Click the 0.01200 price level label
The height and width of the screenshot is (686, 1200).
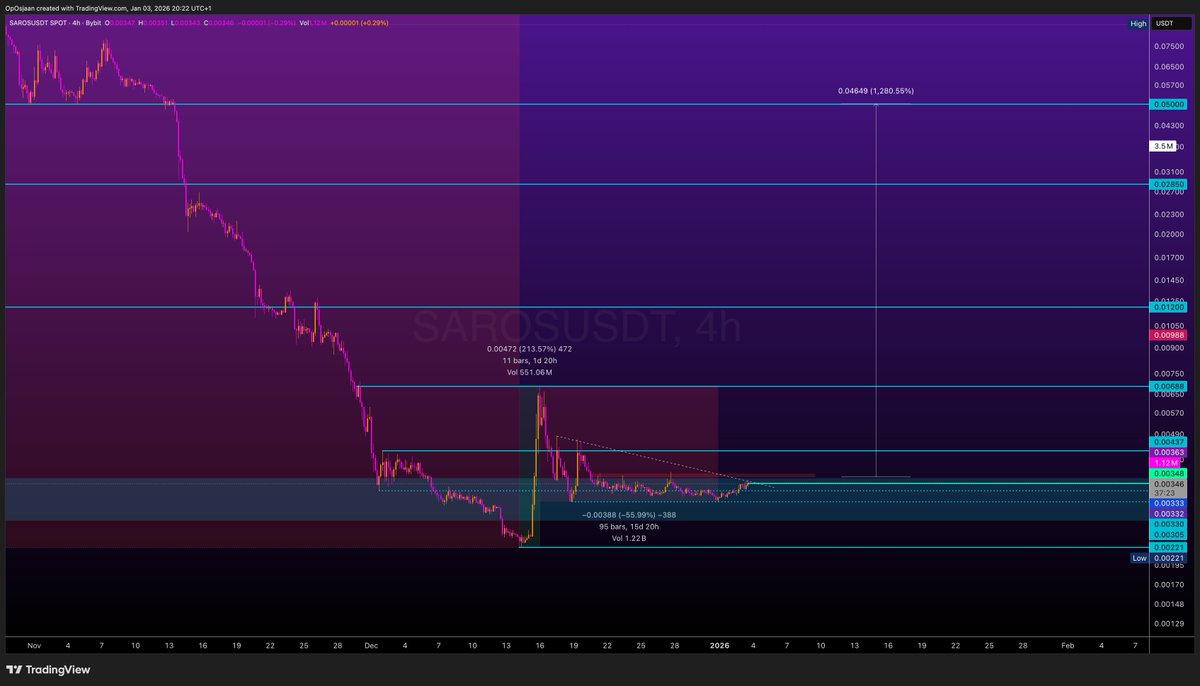pos(1170,307)
